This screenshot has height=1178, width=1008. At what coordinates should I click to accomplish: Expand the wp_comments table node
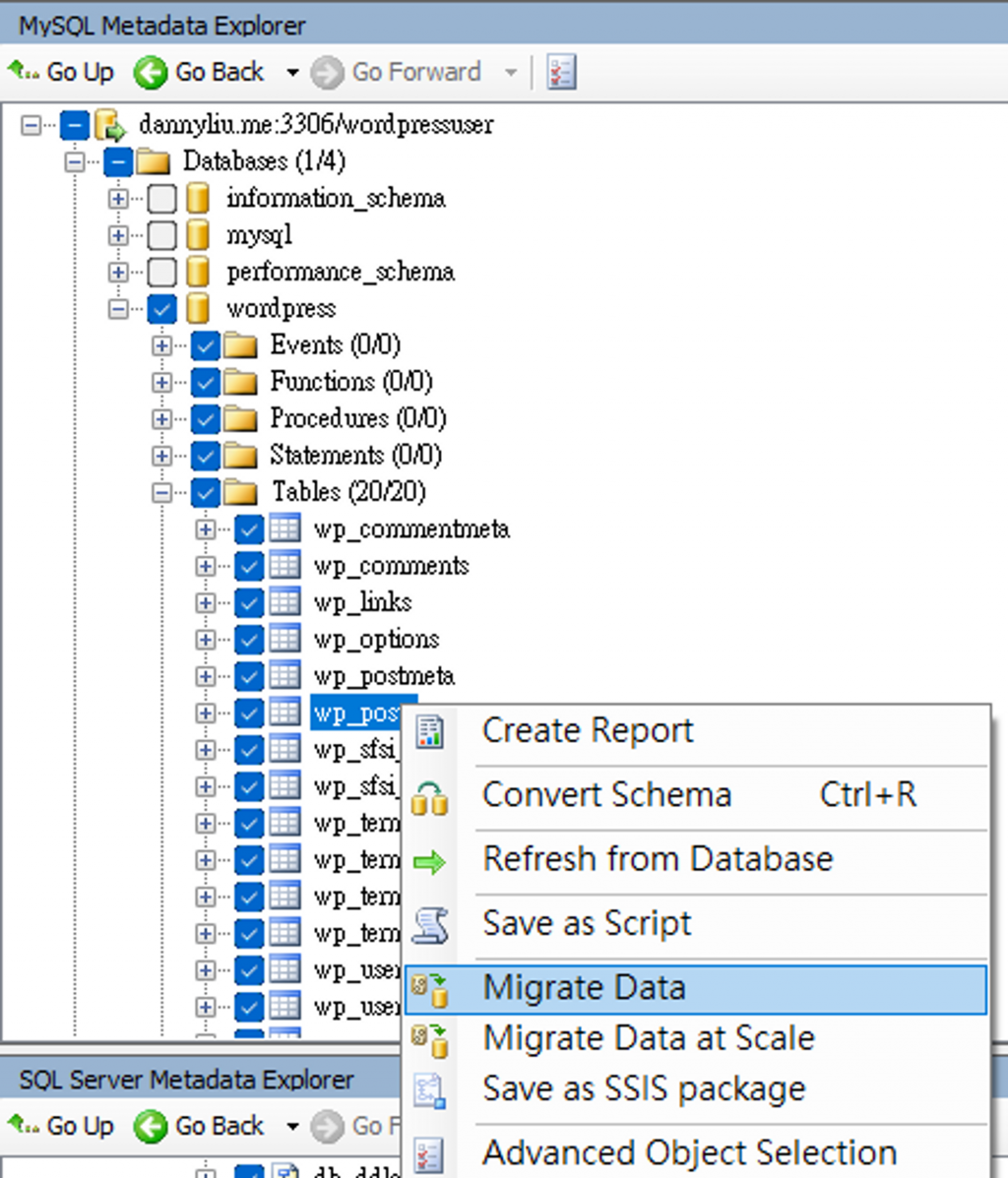pos(205,566)
